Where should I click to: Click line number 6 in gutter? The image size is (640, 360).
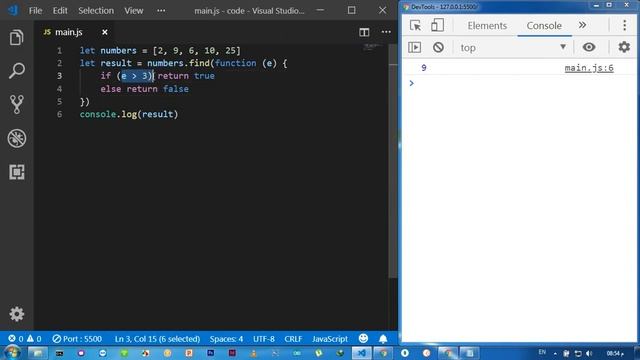(60, 114)
